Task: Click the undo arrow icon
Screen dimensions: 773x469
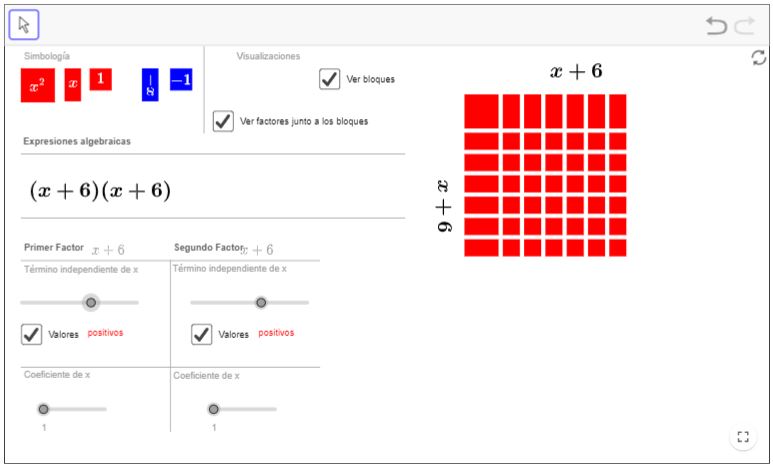Action: pos(716,26)
